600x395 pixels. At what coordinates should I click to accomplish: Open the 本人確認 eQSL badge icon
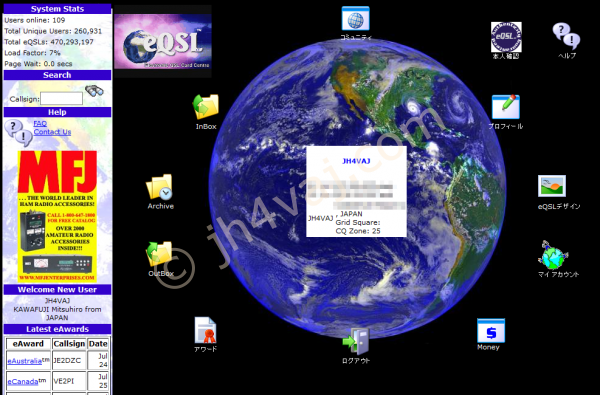(506, 37)
